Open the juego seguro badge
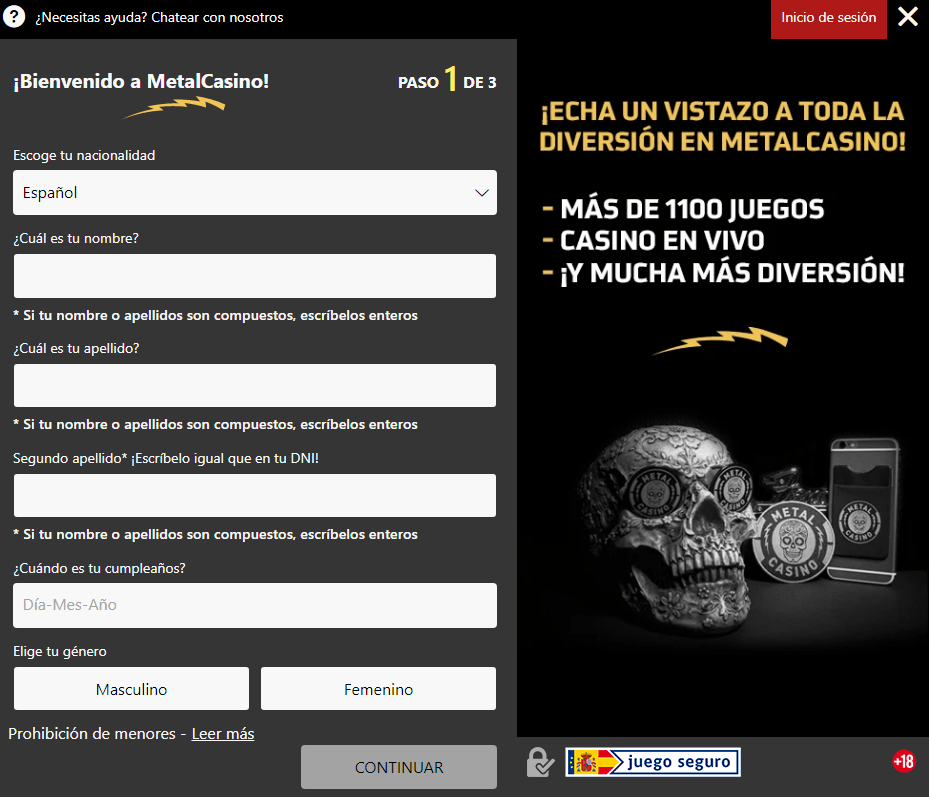This screenshot has height=797, width=929. pos(653,762)
